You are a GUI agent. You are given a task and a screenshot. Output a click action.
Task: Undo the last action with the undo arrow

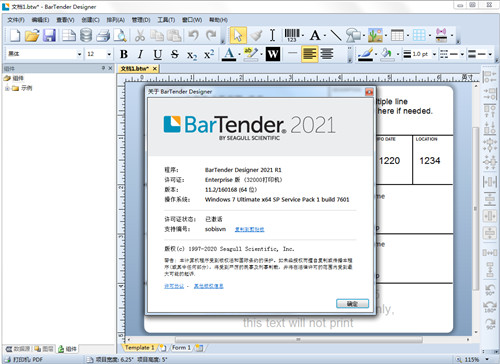[194, 35]
